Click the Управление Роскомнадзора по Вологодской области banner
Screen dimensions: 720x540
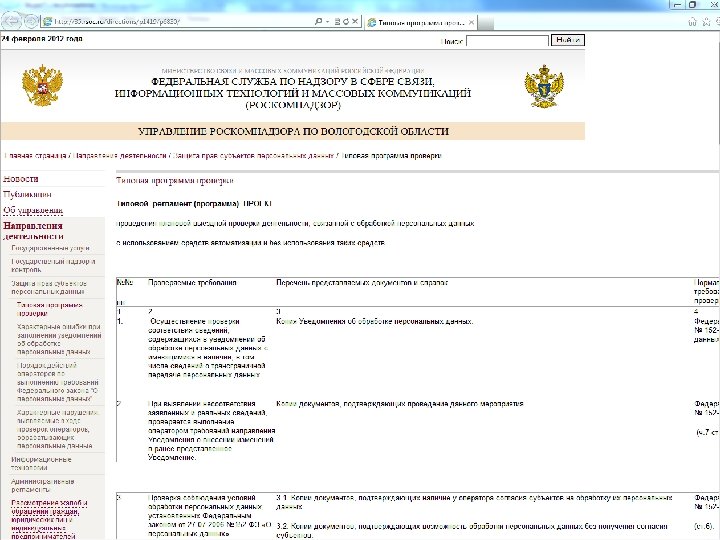(x=293, y=131)
